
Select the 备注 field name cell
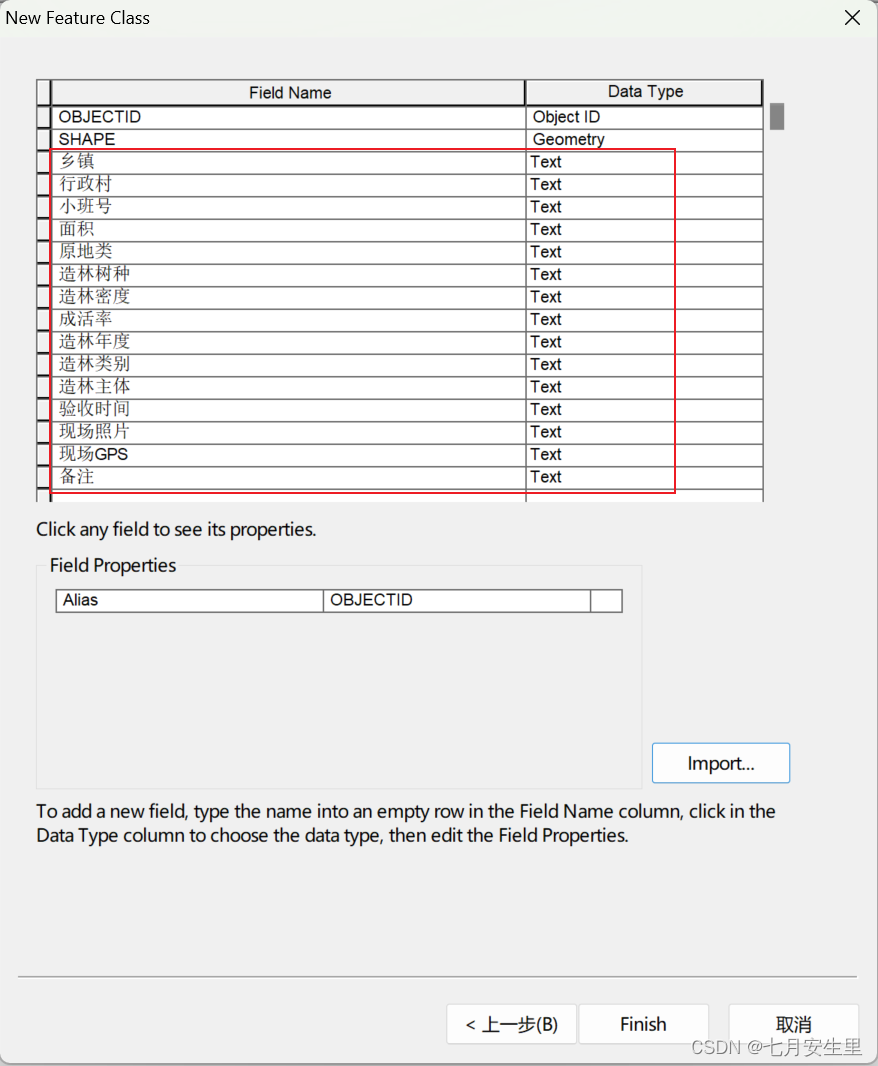[x=288, y=476]
